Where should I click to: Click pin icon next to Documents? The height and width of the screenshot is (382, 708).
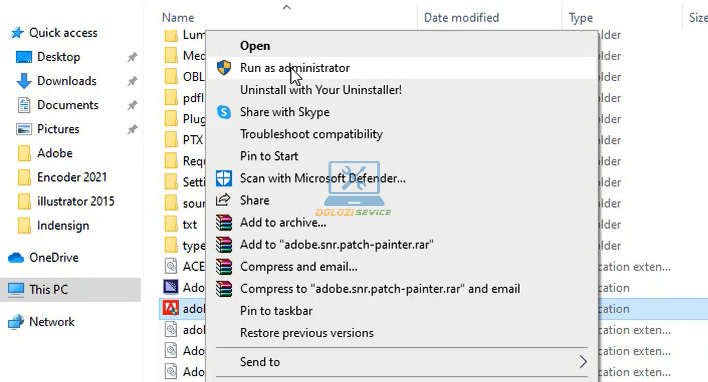132,105
